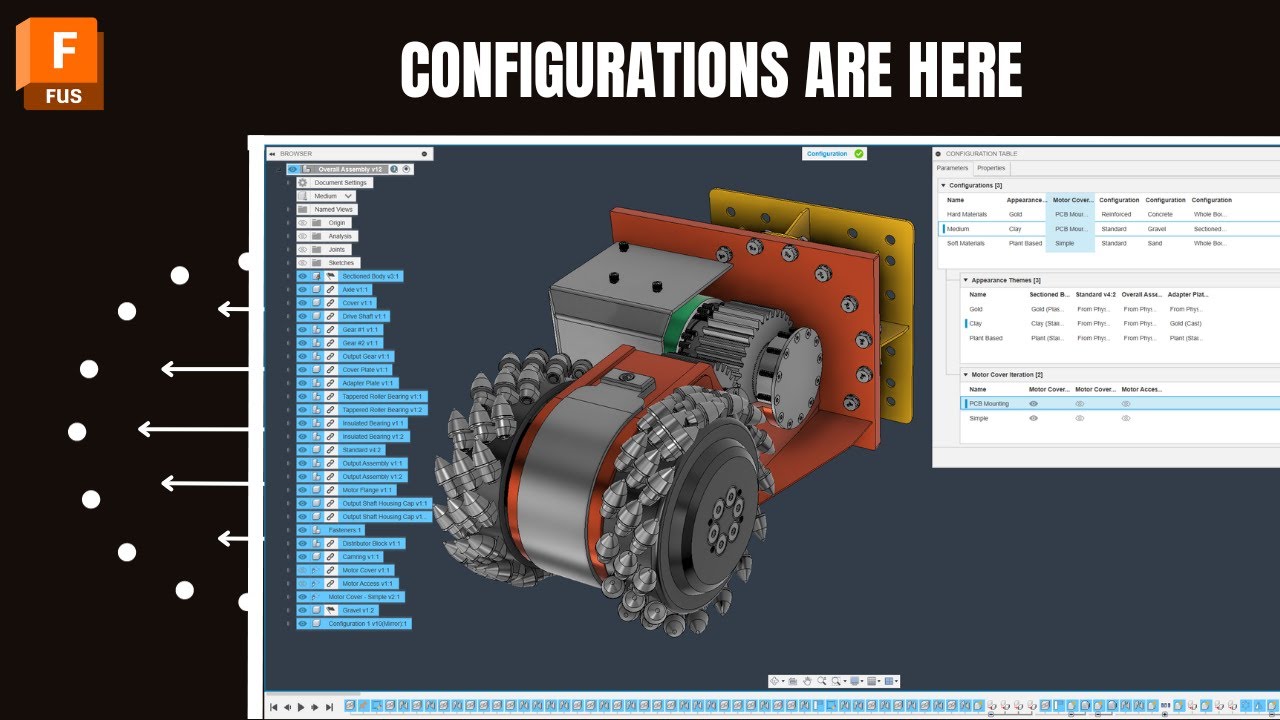This screenshot has width=1280, height=720.
Task: Expand the Named Views node
Action: (288, 209)
